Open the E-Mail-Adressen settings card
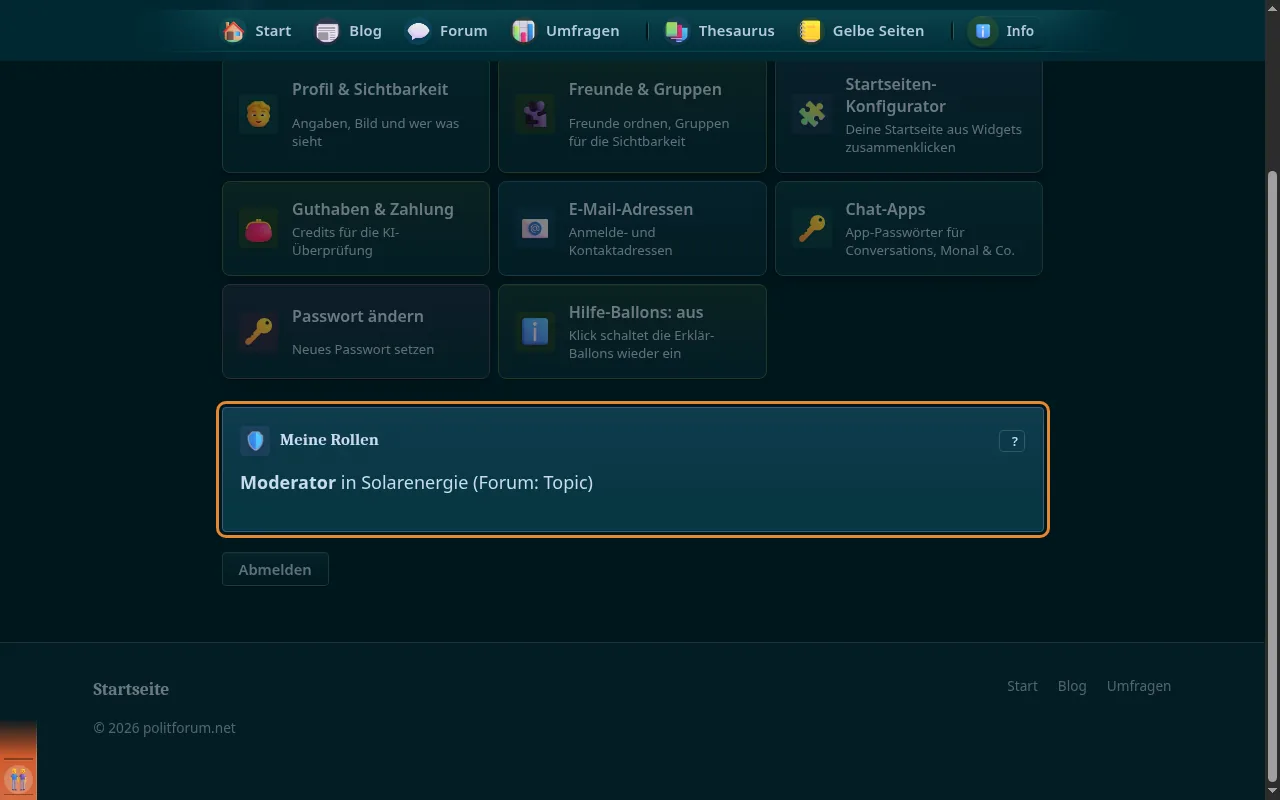Viewport: 1280px width, 800px height. pyautogui.click(x=632, y=228)
